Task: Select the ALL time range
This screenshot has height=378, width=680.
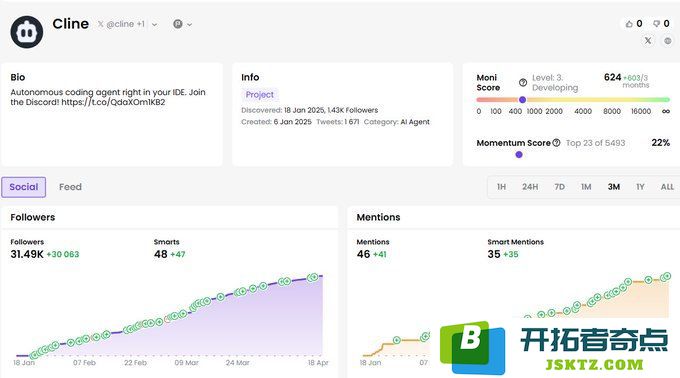Action: coord(667,187)
